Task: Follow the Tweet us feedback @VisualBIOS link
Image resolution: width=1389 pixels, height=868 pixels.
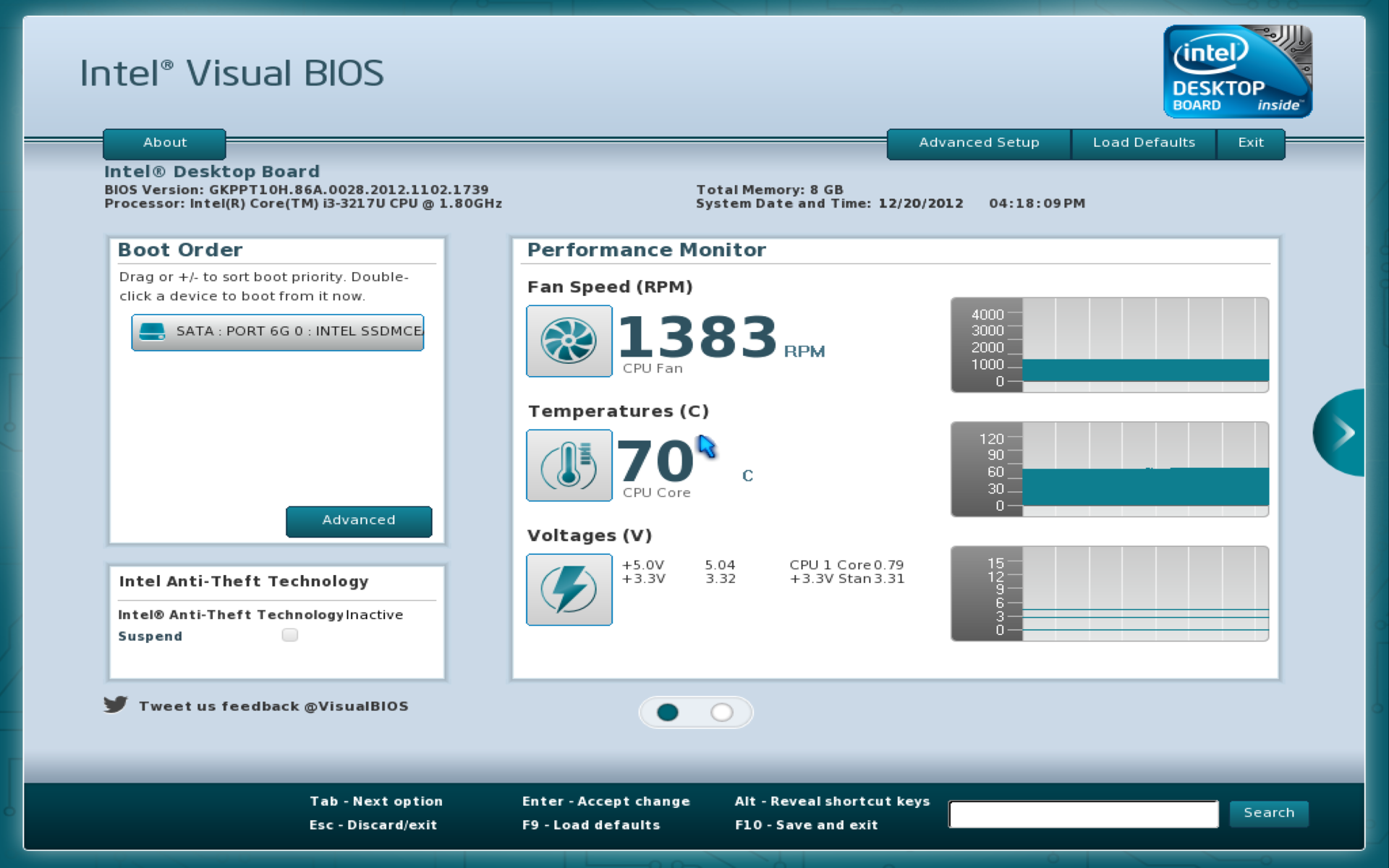Action: (273, 706)
